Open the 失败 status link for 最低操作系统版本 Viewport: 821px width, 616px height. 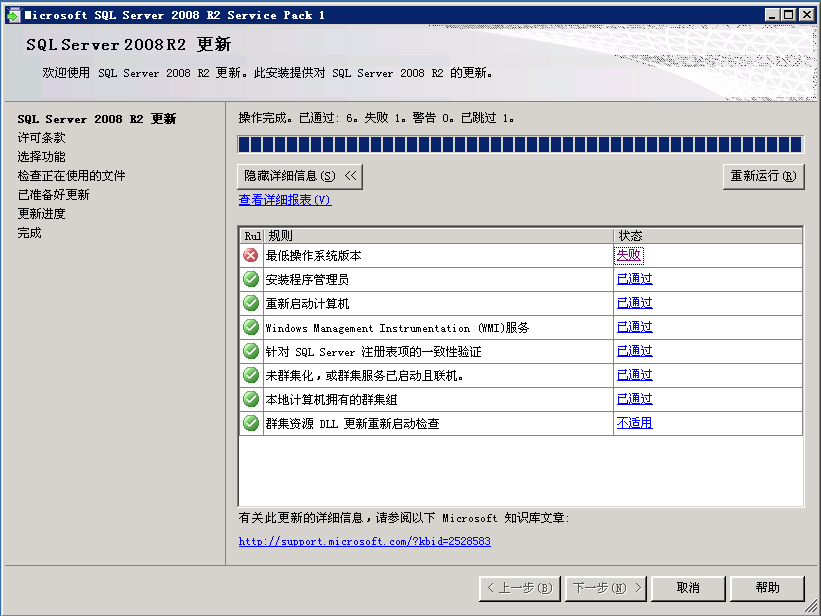coord(629,255)
